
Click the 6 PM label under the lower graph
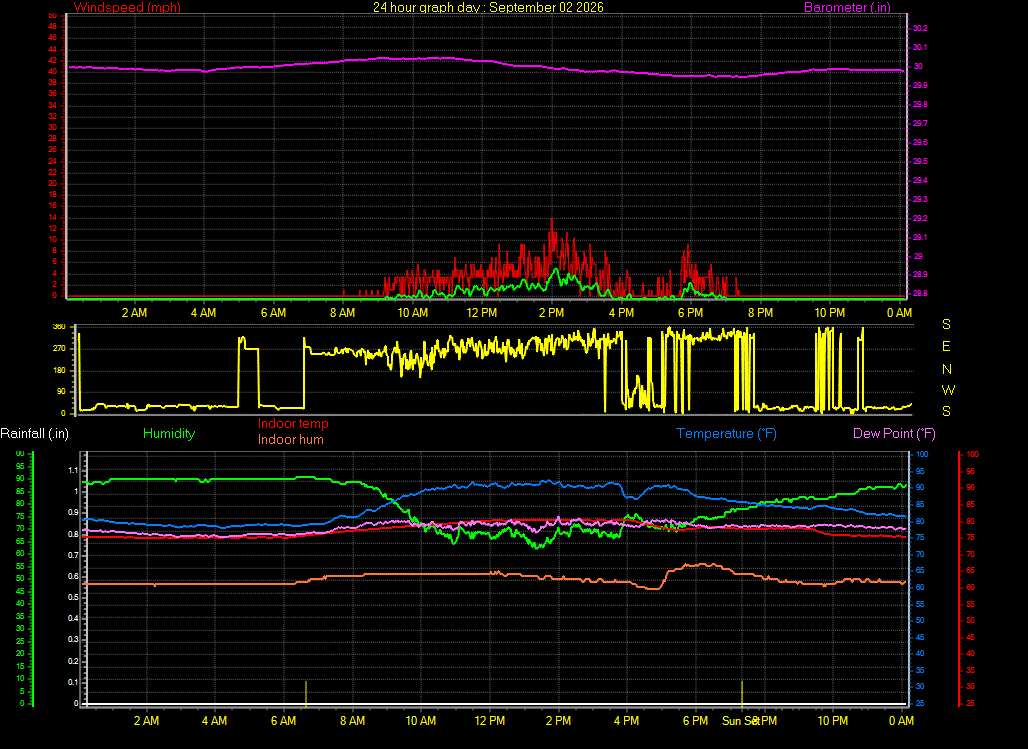click(696, 721)
